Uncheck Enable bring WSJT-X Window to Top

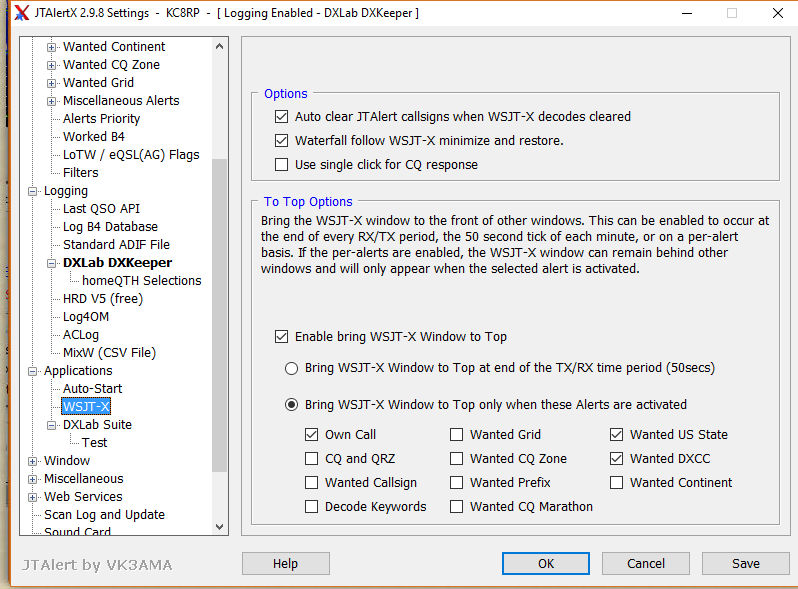click(x=281, y=336)
